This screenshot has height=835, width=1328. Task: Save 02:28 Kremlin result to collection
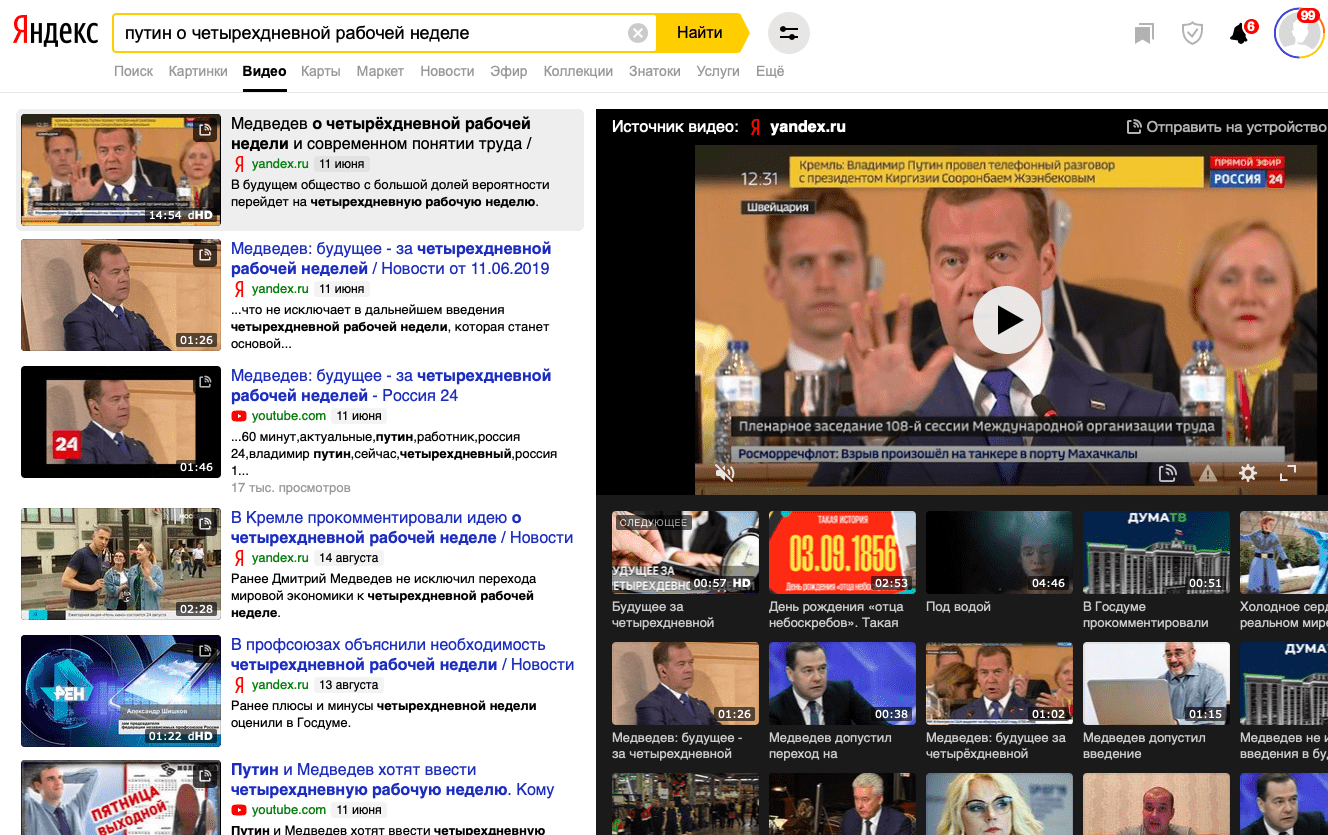(205, 524)
